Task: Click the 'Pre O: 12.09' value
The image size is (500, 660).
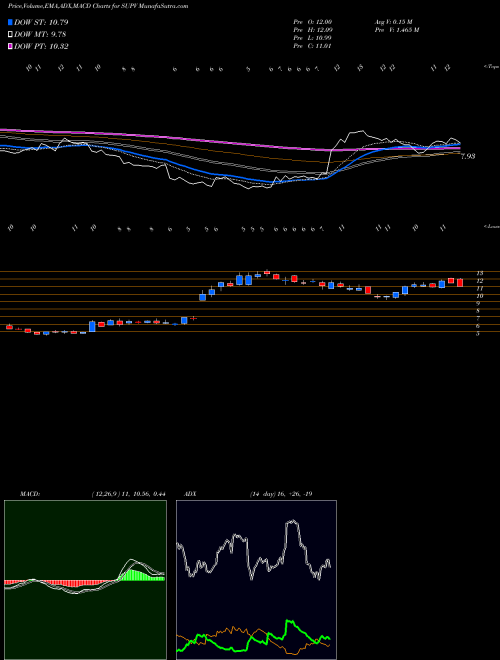Action: 313,21
